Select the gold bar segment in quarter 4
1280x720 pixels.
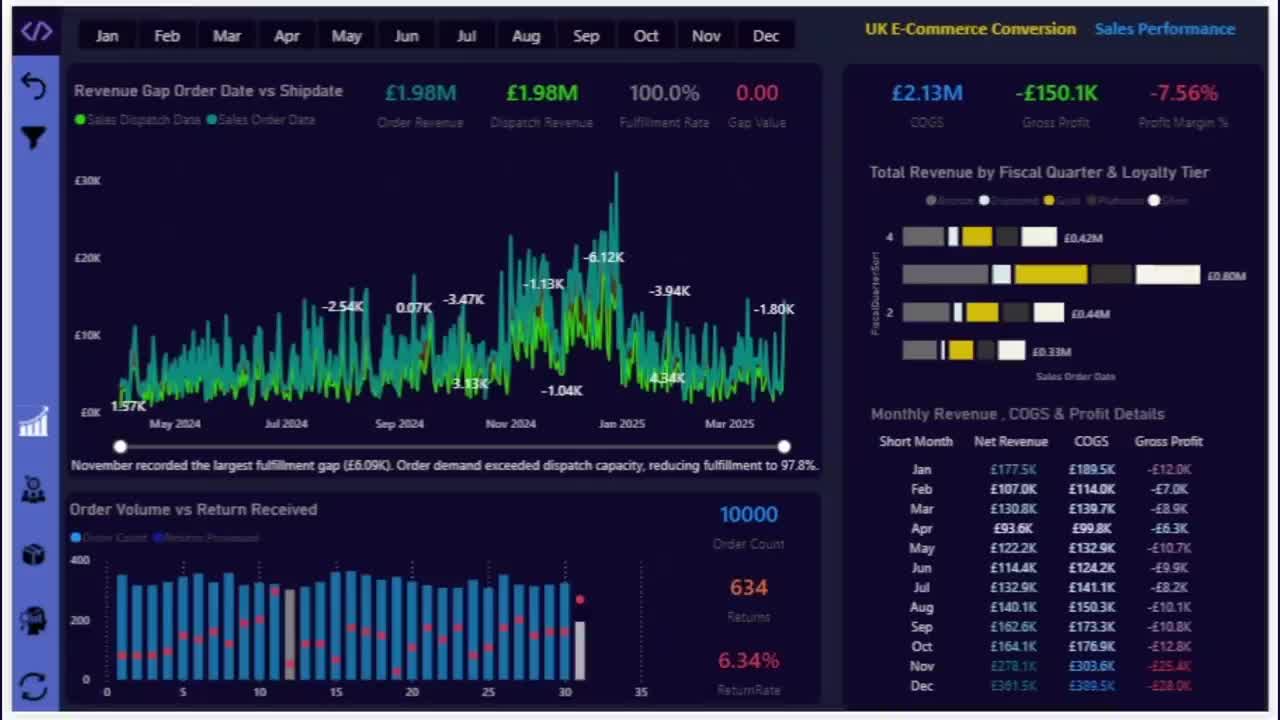coord(977,237)
